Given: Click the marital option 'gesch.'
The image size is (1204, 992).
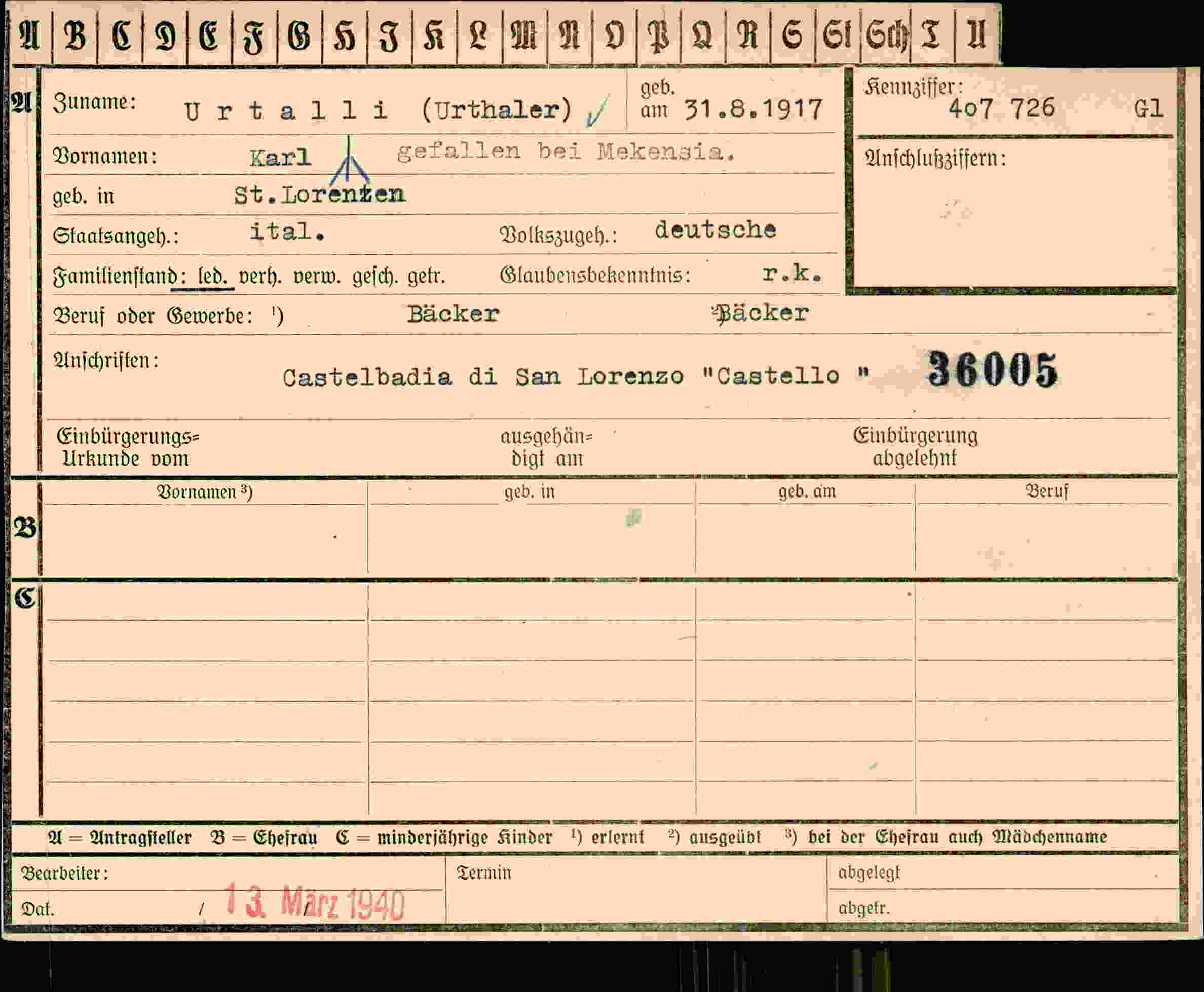Looking at the screenshot, I should click(x=375, y=277).
